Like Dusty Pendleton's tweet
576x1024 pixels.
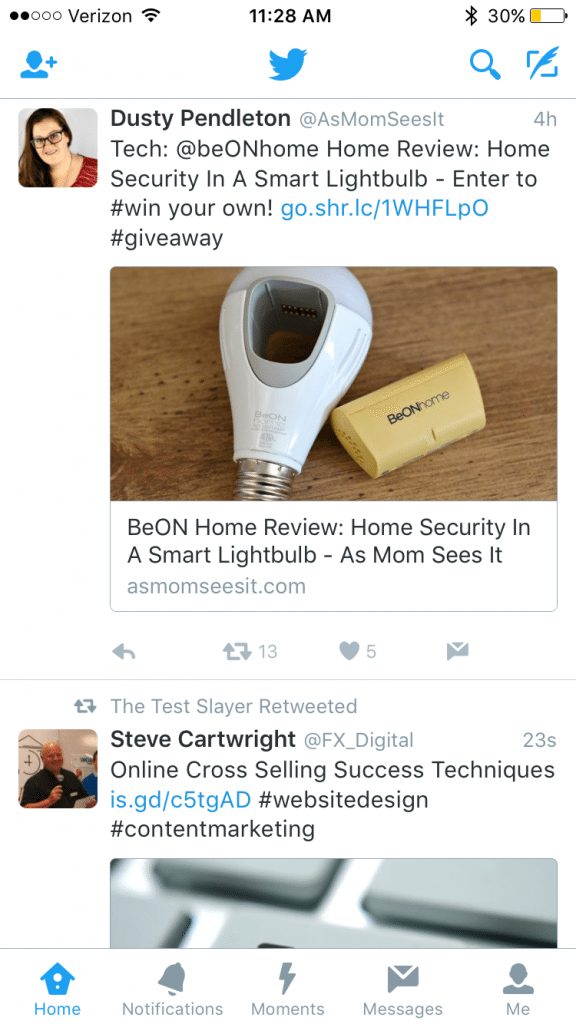[x=358, y=651]
